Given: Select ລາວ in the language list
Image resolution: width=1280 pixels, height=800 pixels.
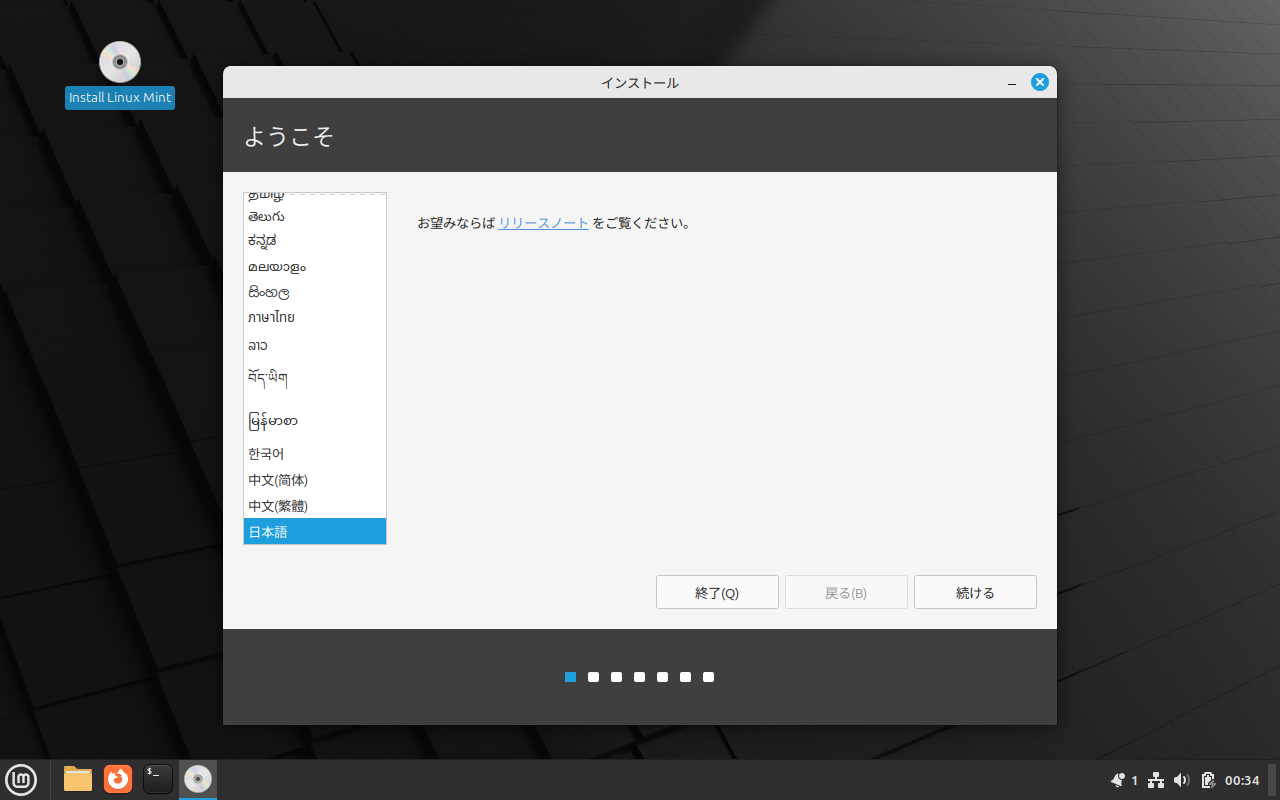Looking at the screenshot, I should [x=315, y=345].
